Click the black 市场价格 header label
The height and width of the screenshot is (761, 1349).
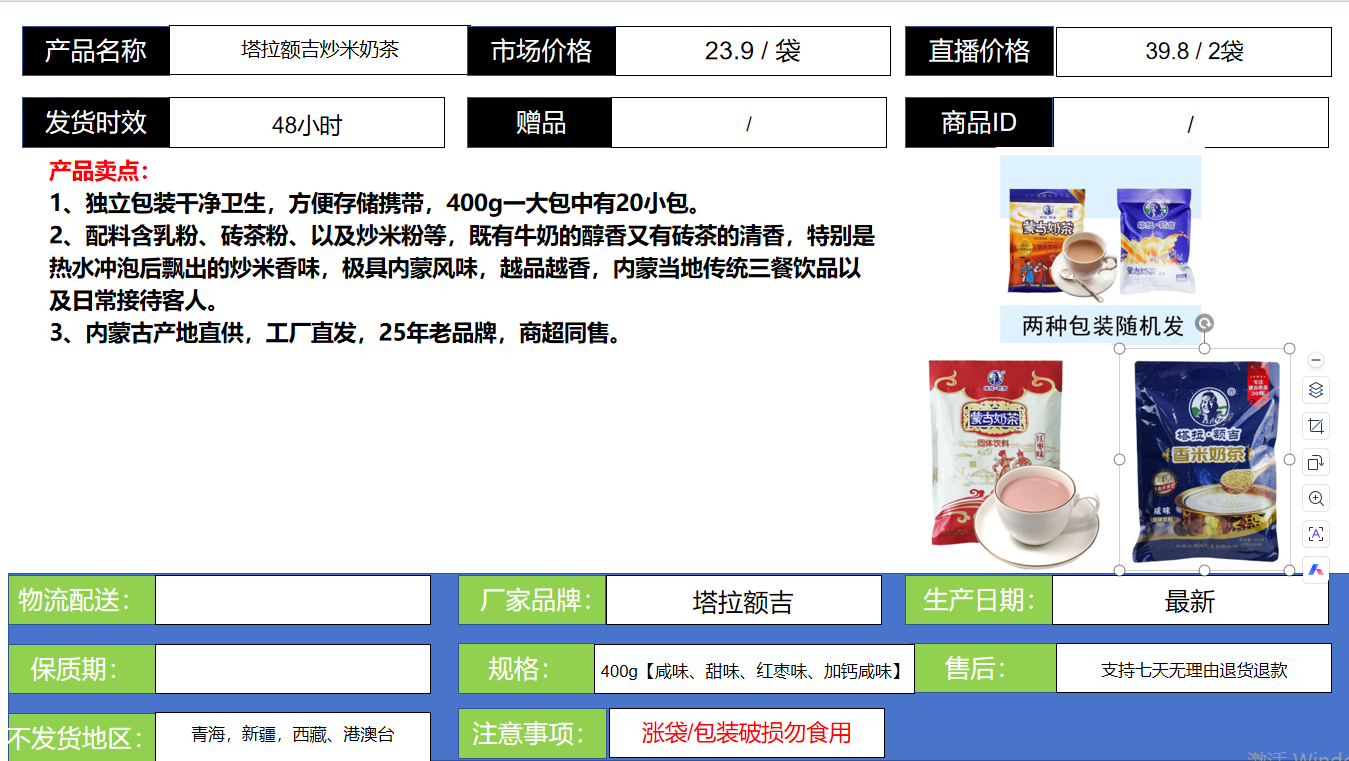(541, 51)
